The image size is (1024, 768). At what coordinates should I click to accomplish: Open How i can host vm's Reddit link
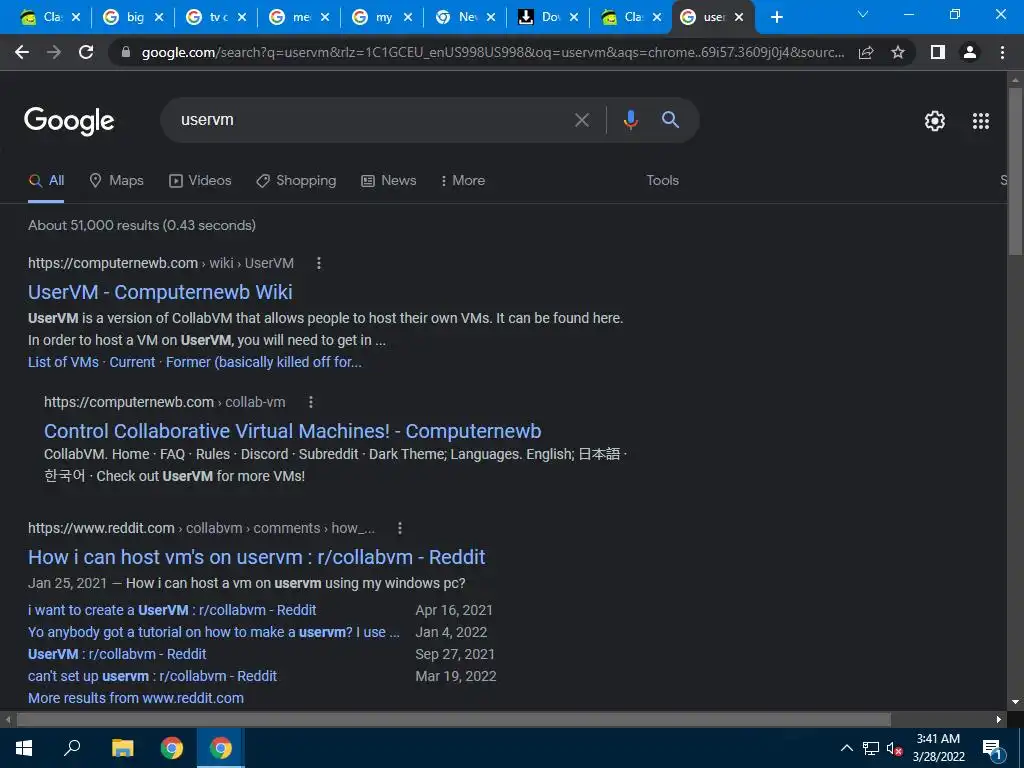(x=257, y=558)
